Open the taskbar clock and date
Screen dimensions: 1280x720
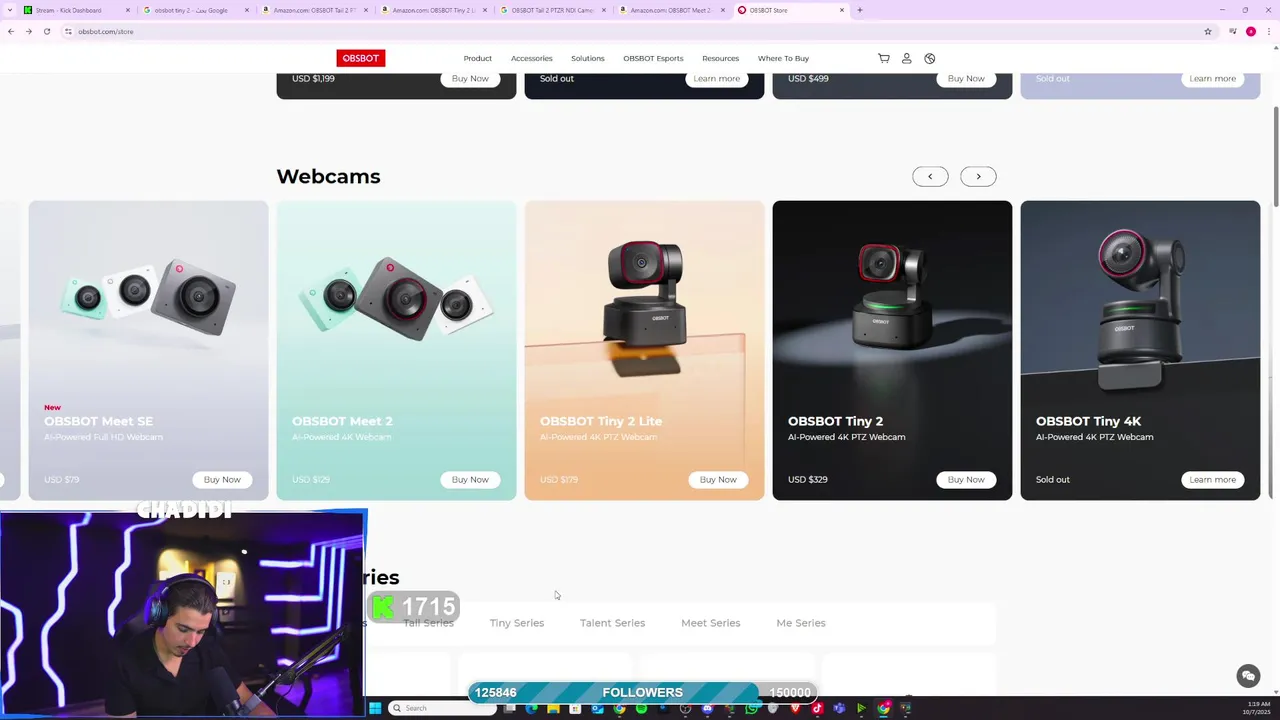(x=1258, y=708)
